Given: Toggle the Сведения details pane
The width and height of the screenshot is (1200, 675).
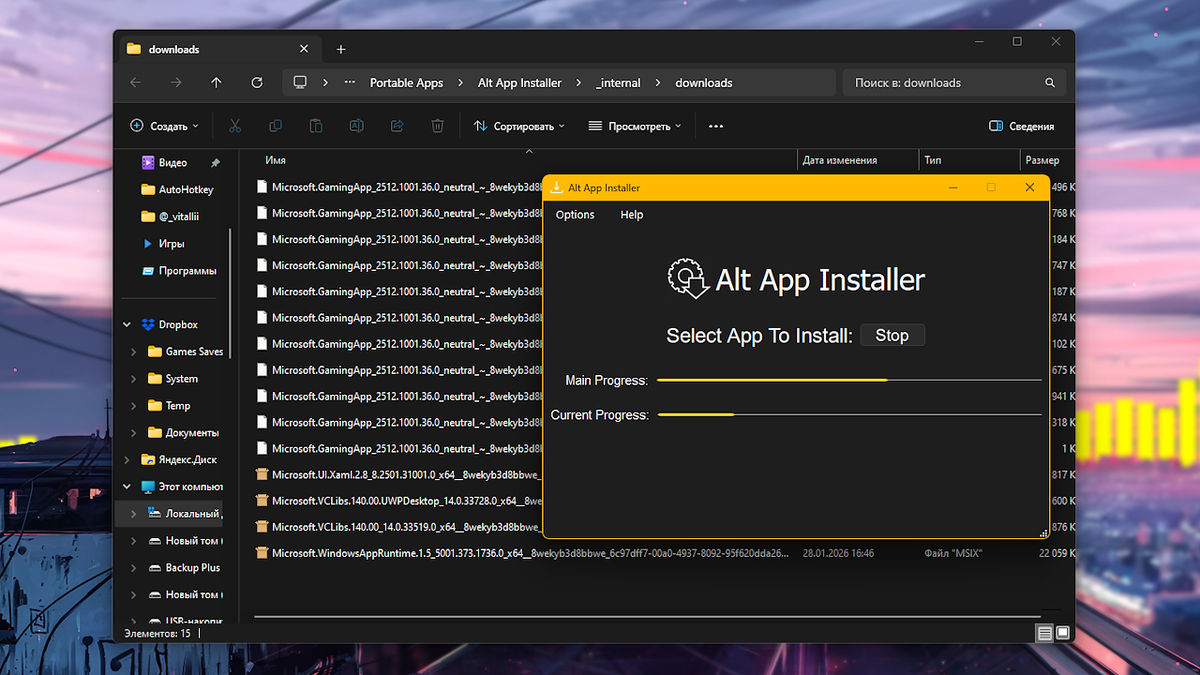Looking at the screenshot, I should coord(1021,126).
